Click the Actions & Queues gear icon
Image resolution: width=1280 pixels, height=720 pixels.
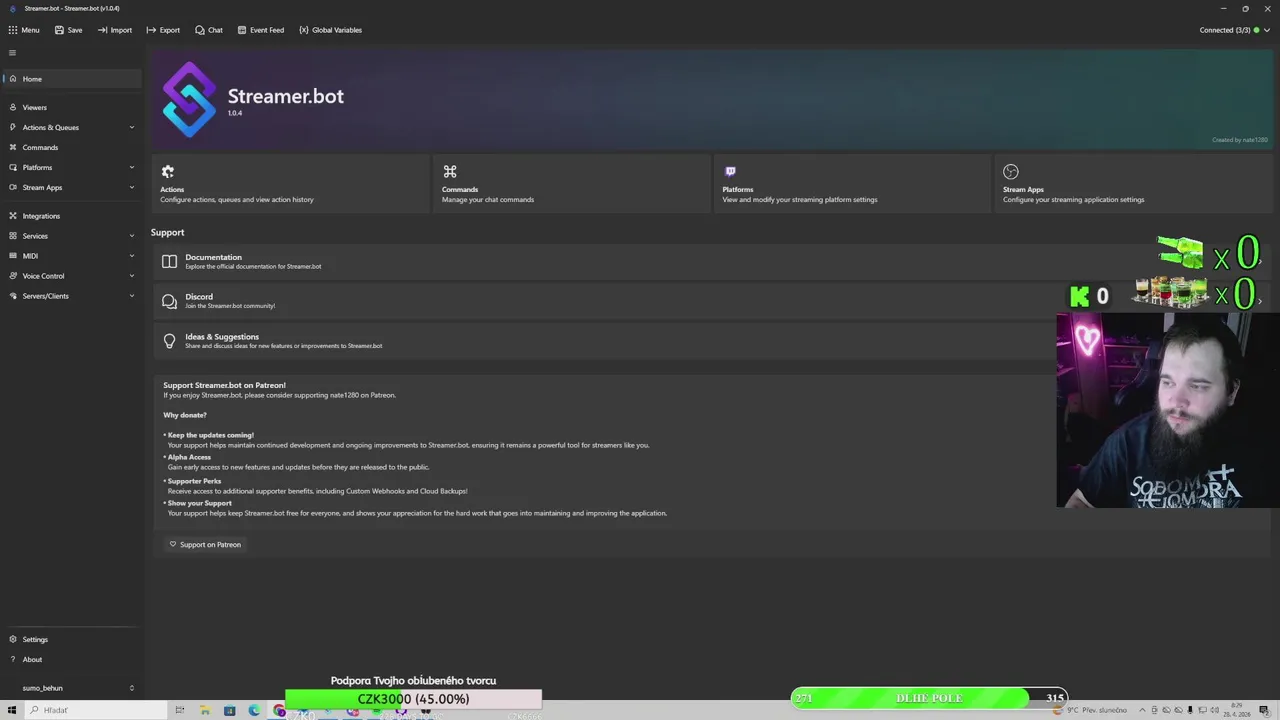coord(13,127)
